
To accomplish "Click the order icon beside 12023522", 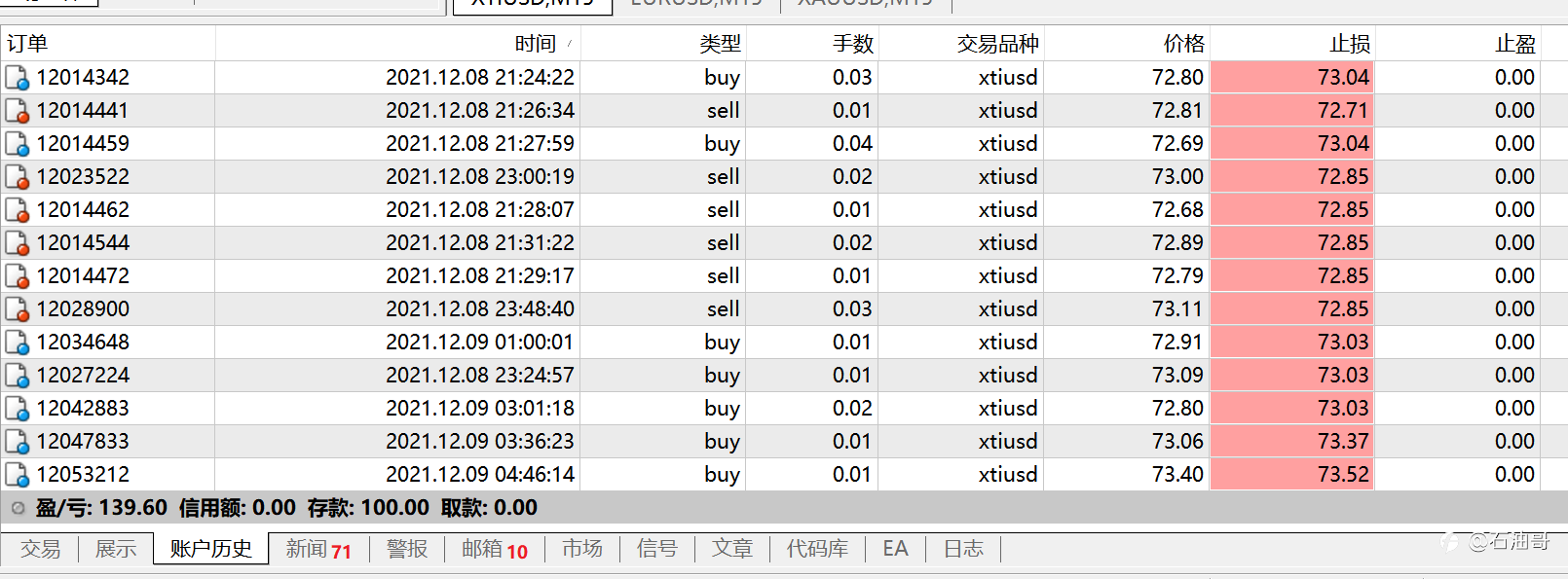I will (17, 177).
